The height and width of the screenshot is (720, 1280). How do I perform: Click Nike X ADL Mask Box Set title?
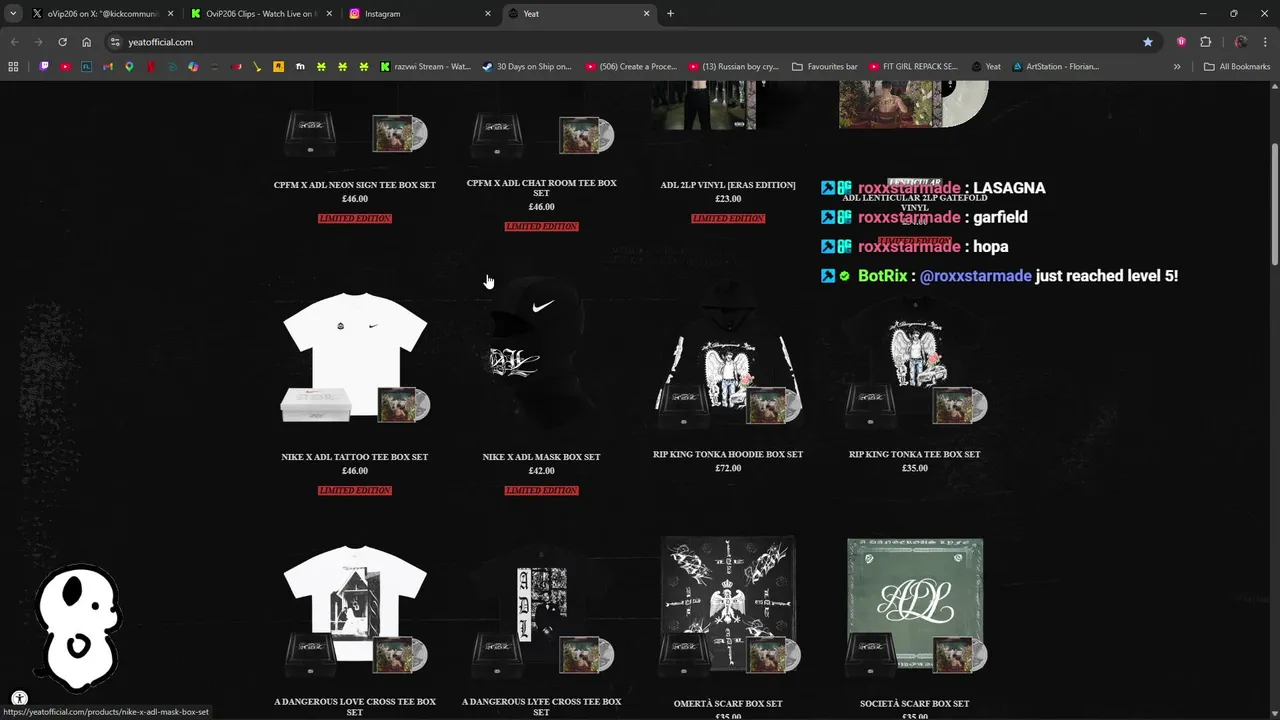pos(541,457)
